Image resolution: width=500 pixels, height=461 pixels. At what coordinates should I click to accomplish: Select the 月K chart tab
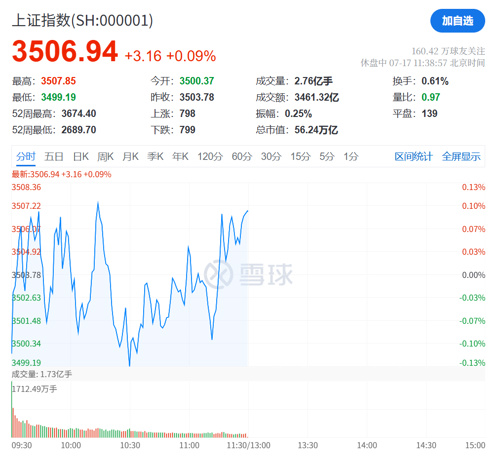click(x=130, y=156)
